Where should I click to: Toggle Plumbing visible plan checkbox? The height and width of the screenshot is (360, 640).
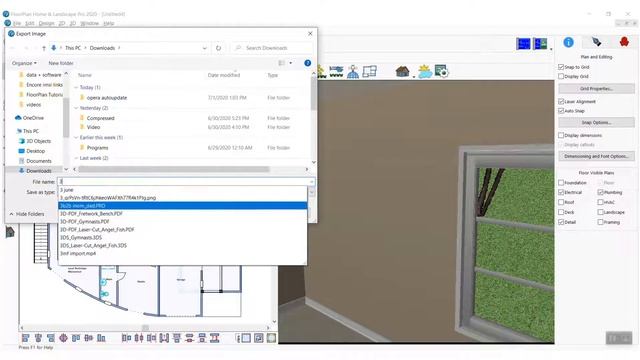tap(600, 192)
